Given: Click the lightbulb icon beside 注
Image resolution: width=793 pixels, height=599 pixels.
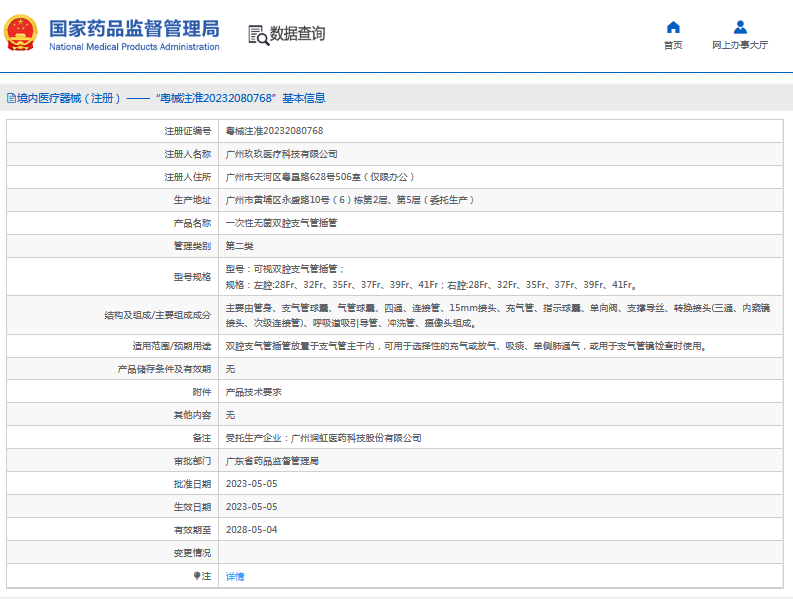Looking at the screenshot, I should 197,576.
